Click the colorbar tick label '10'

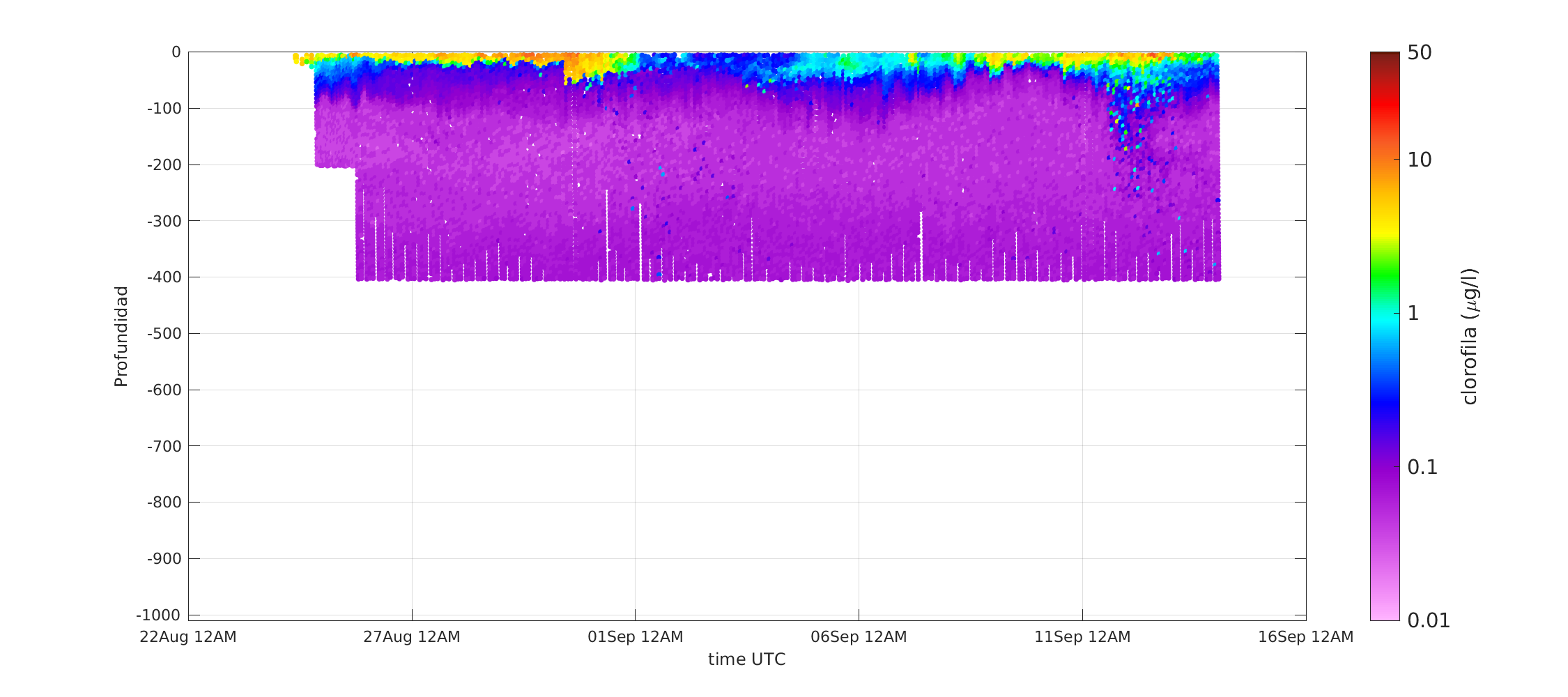[x=1419, y=160]
